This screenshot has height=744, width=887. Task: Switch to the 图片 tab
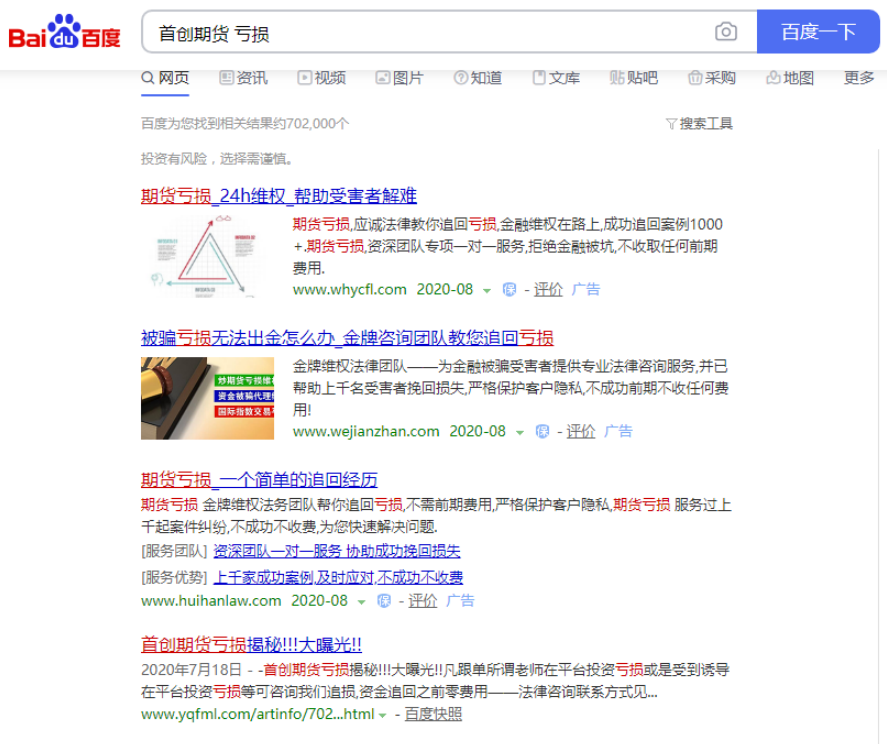point(399,78)
